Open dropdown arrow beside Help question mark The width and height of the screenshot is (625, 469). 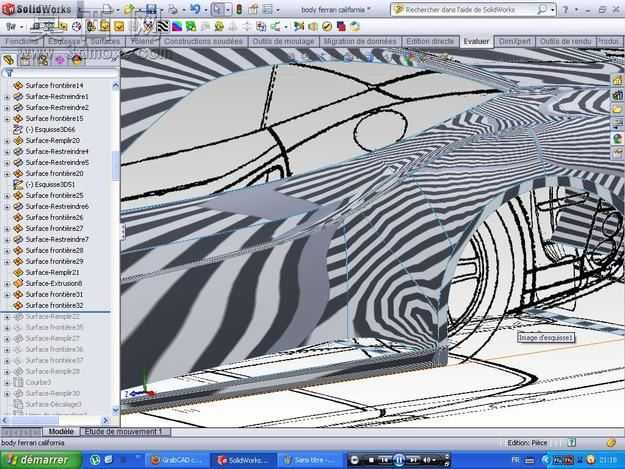[x=576, y=10]
